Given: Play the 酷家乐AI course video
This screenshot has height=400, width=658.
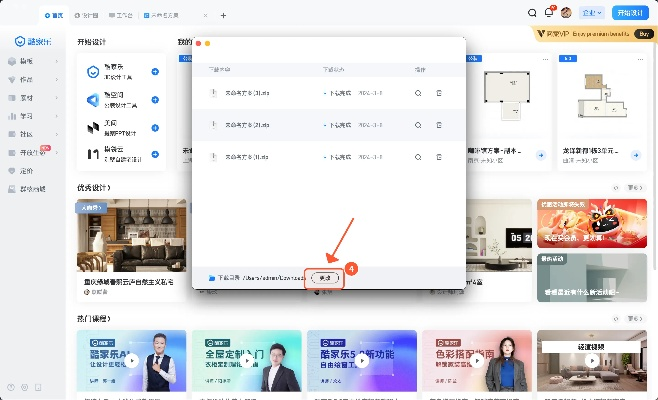Looking at the screenshot, I should [132, 361].
